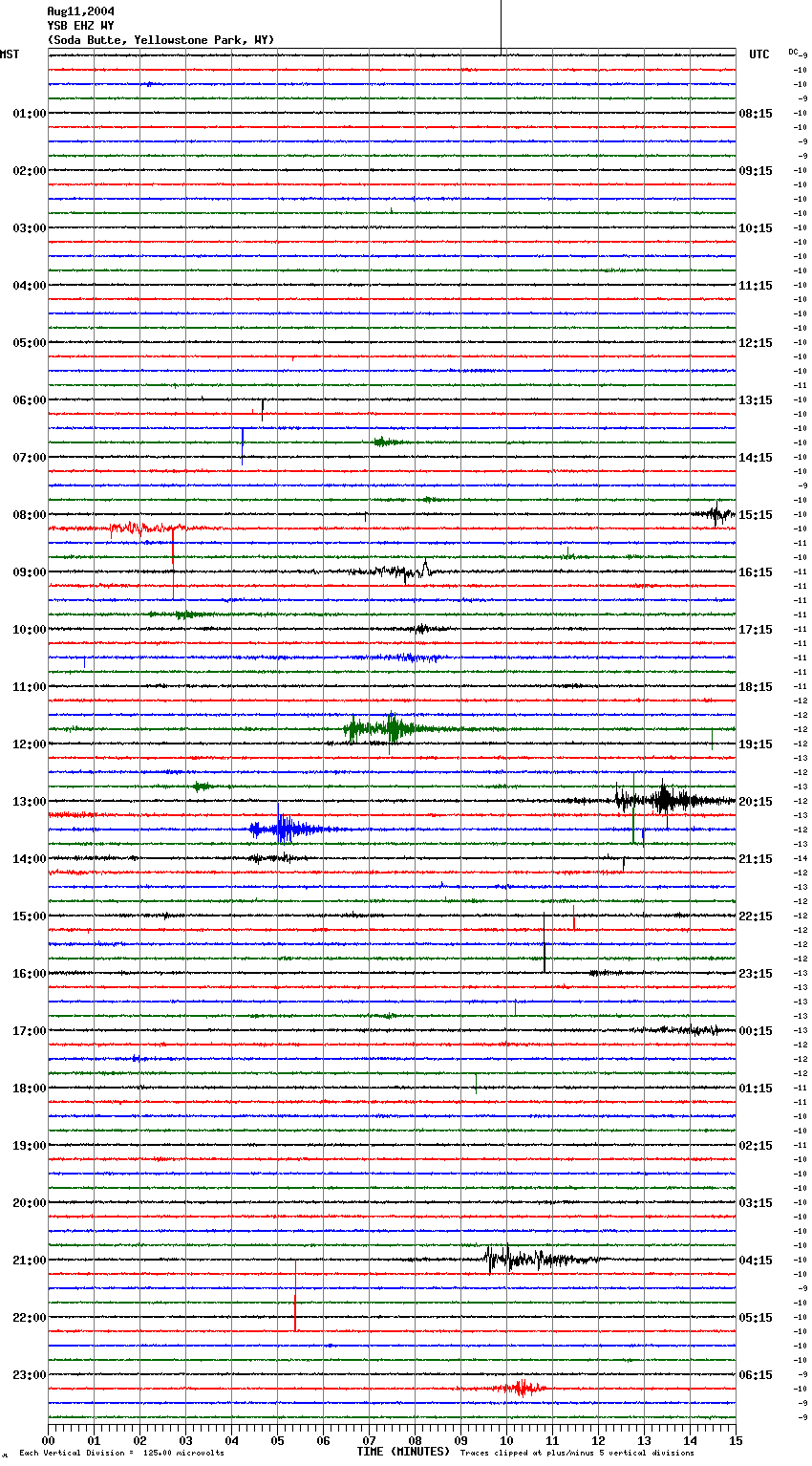
Task: Click the "13:15" UTC time label
Action: [x=756, y=400]
